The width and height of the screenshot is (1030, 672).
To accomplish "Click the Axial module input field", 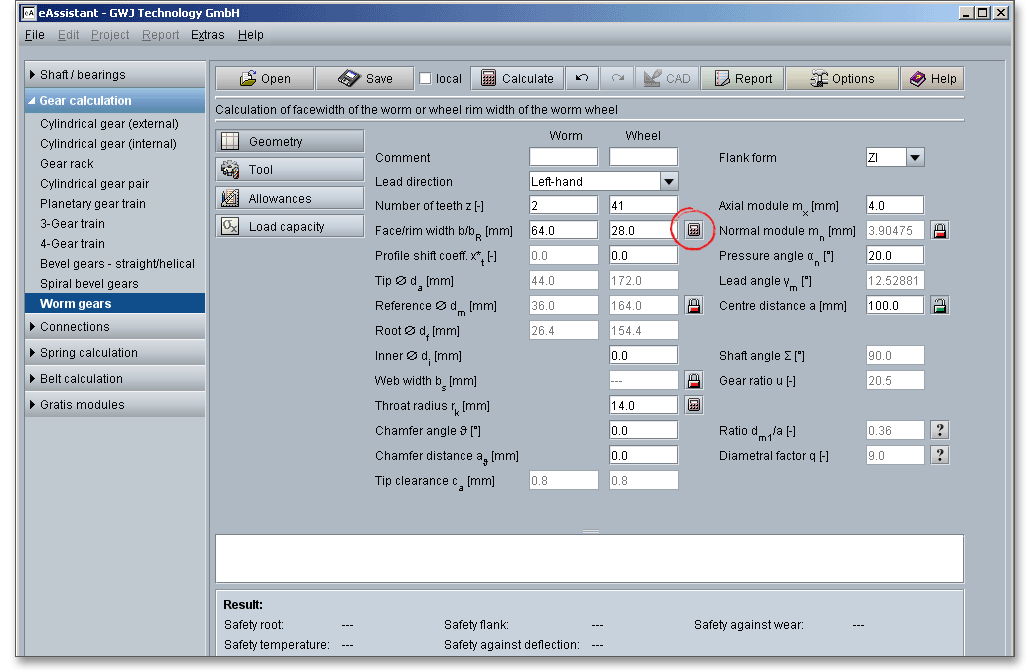I will [x=894, y=206].
